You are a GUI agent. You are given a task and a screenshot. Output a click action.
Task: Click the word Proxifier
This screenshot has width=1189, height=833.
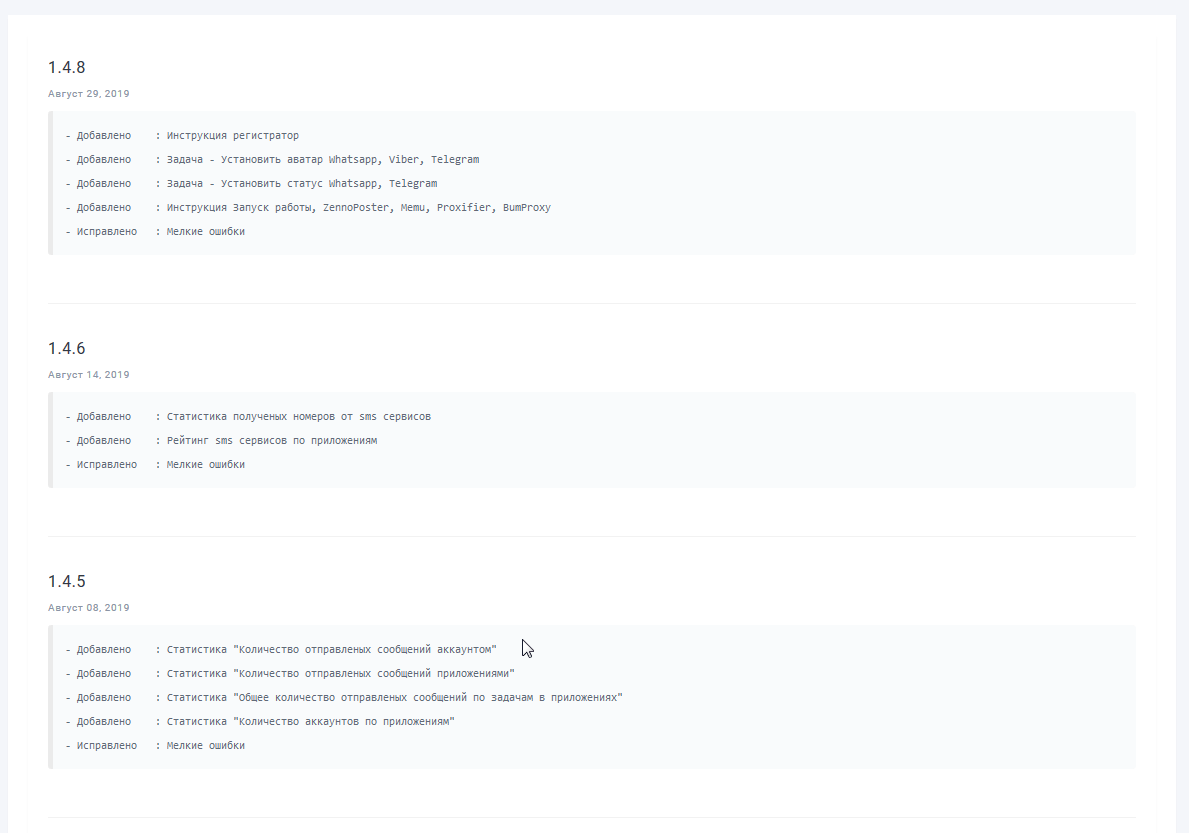(x=464, y=208)
